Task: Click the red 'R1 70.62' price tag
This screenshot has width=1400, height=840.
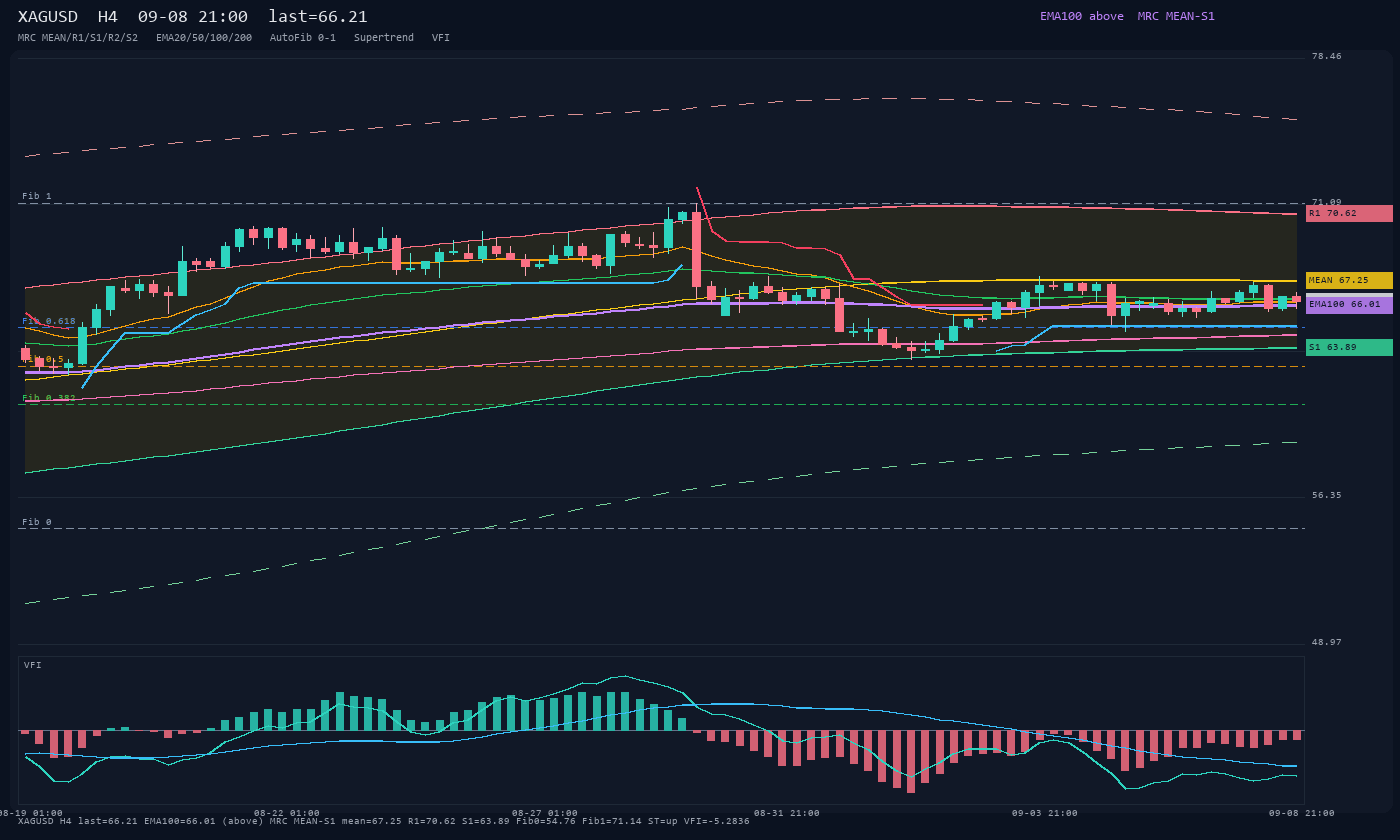Action: tap(1349, 213)
